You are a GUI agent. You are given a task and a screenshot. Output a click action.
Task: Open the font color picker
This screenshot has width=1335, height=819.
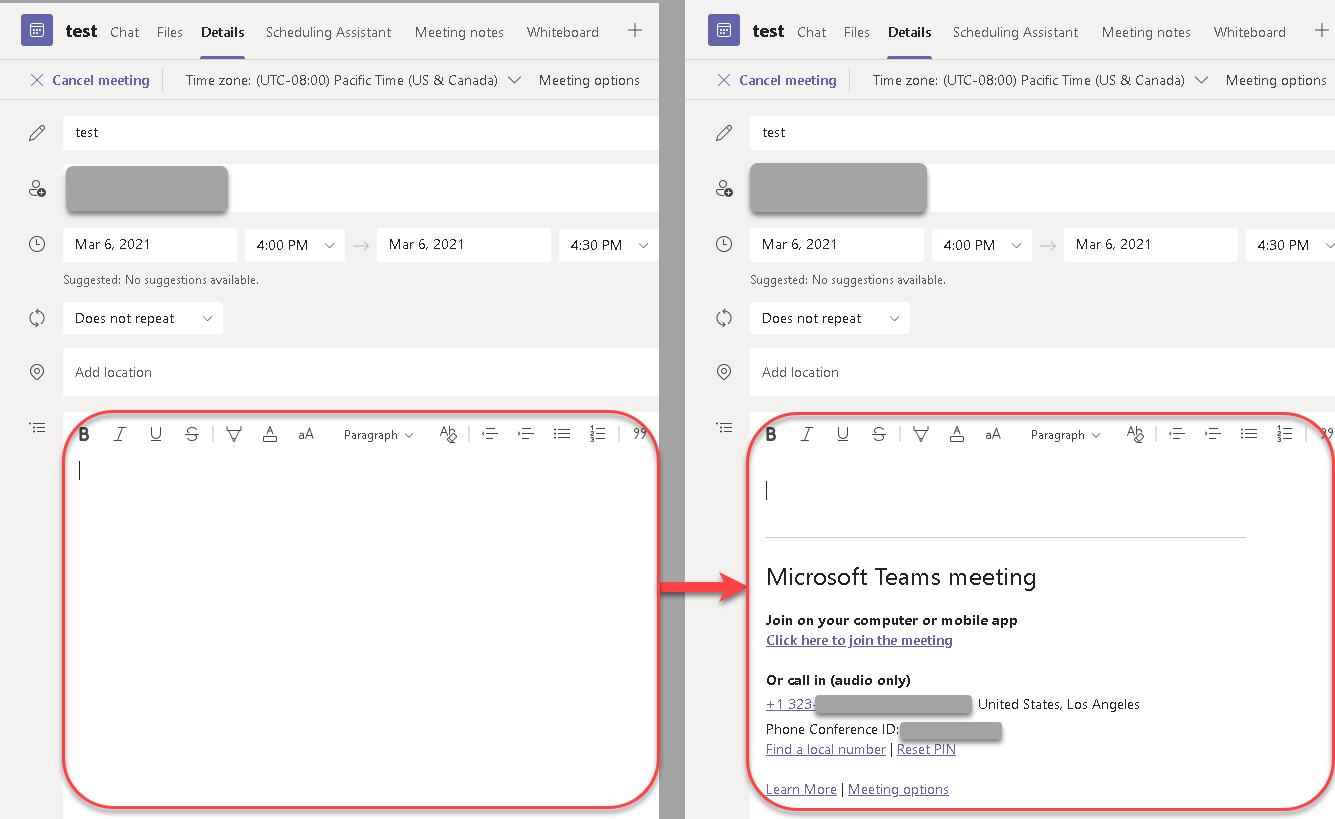(270, 433)
